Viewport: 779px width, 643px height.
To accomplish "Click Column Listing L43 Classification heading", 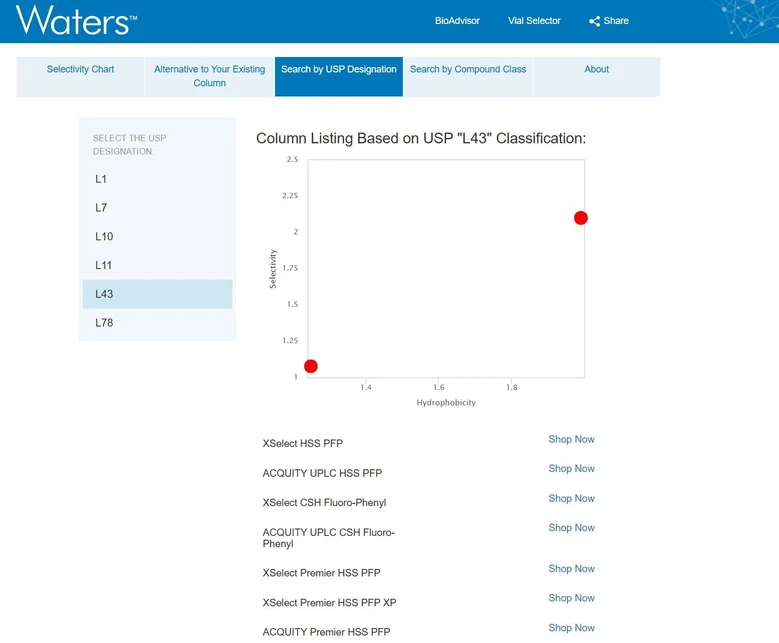I will point(421,138).
